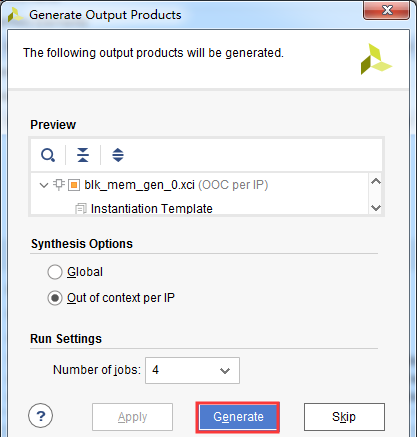The image size is (417, 437).
Task: Click the Generate button
Action: [238, 417]
